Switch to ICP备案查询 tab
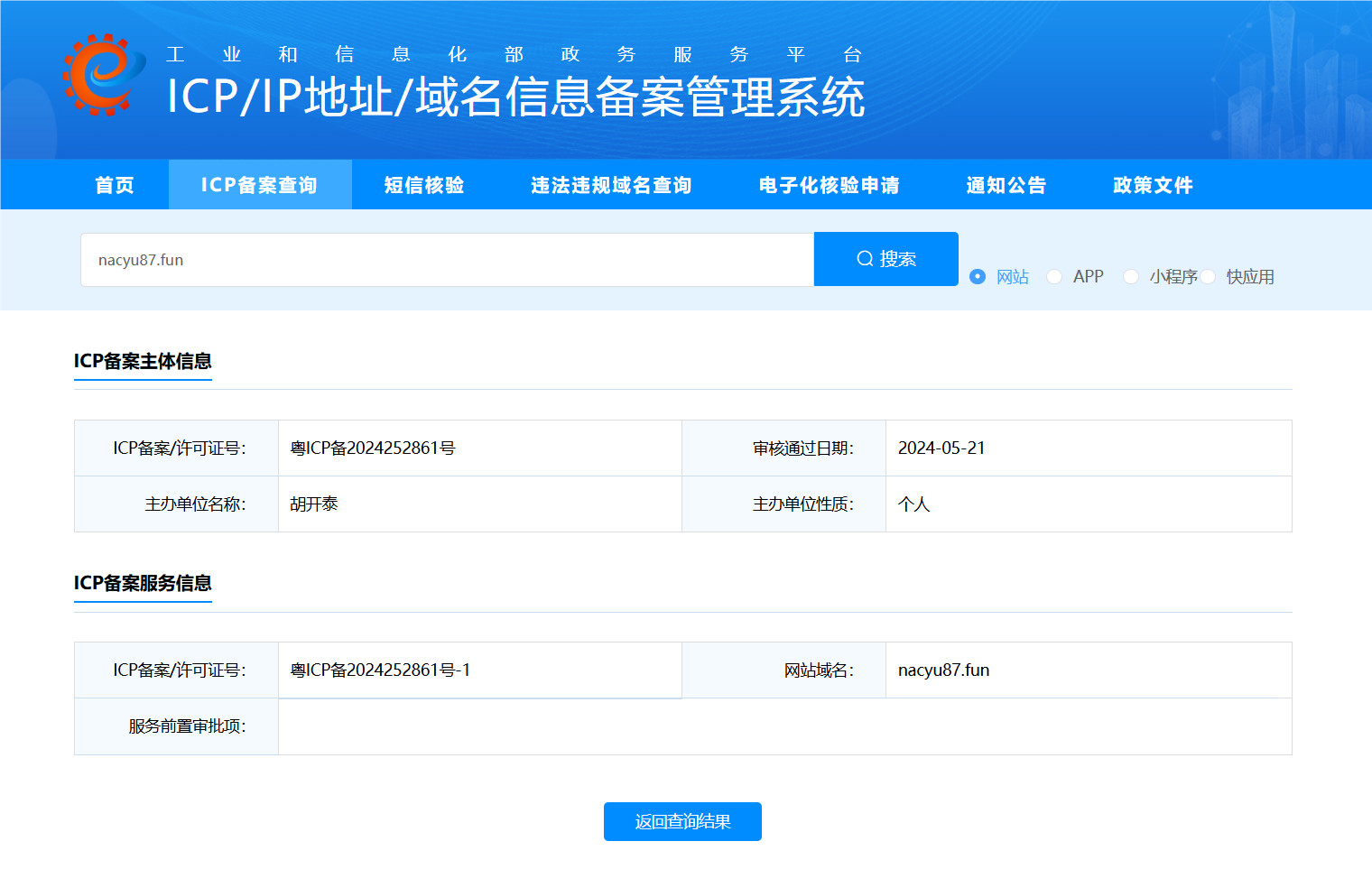Screen dimensions: 1372x869 (x=260, y=185)
